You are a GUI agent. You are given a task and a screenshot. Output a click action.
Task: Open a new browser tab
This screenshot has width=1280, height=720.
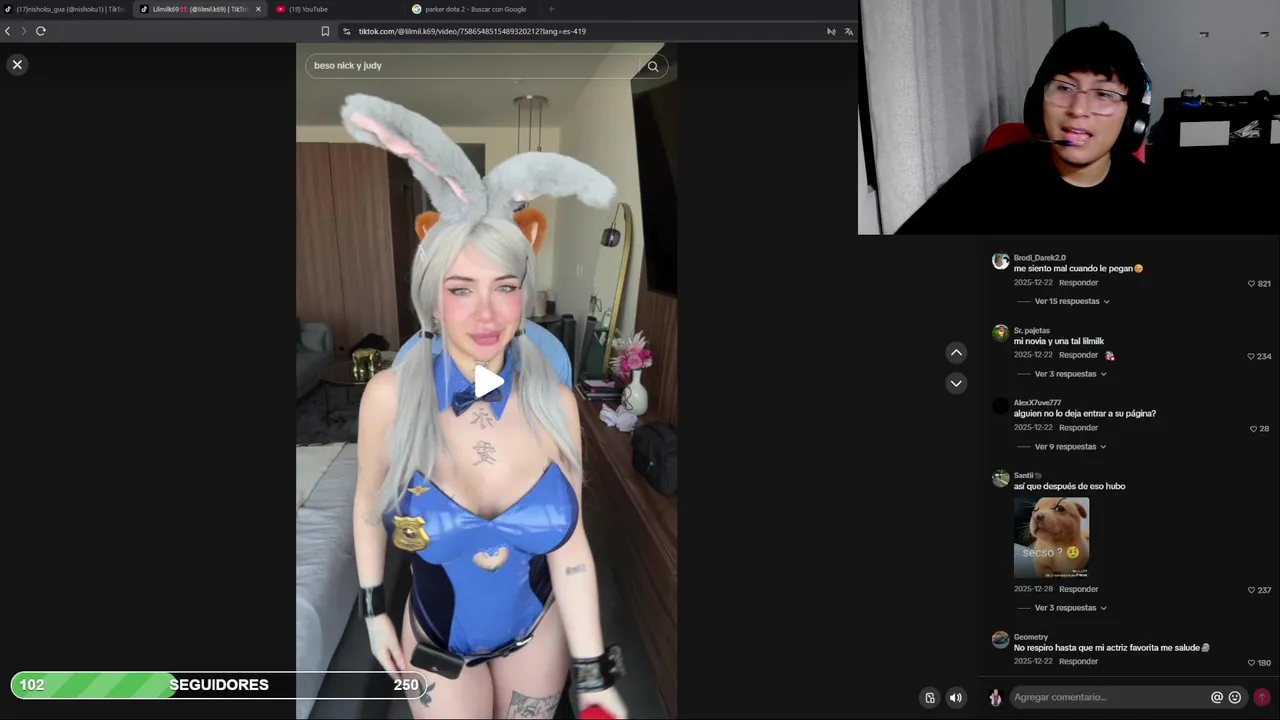(551, 9)
